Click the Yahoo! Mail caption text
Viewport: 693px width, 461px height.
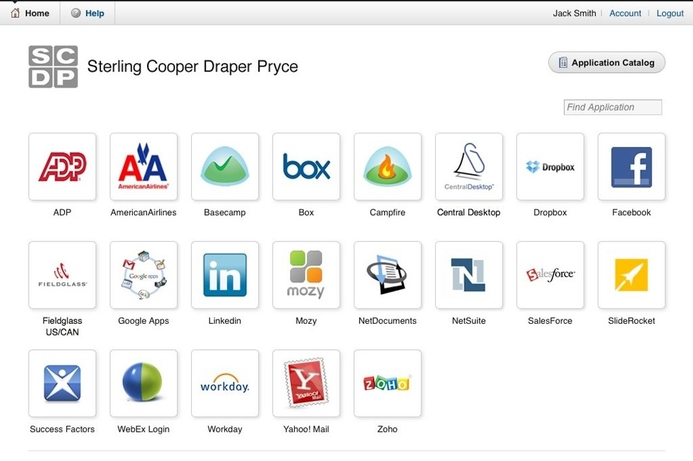click(x=306, y=429)
